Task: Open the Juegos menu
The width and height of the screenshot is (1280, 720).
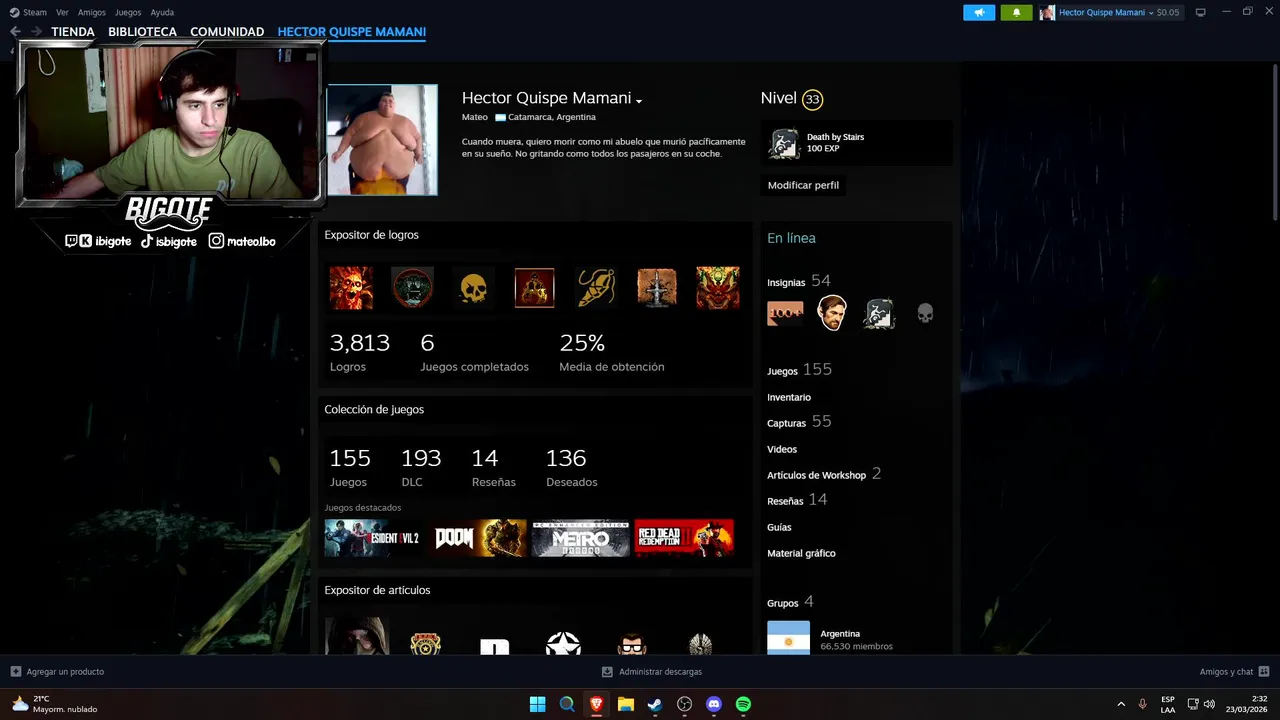Action: pos(128,12)
